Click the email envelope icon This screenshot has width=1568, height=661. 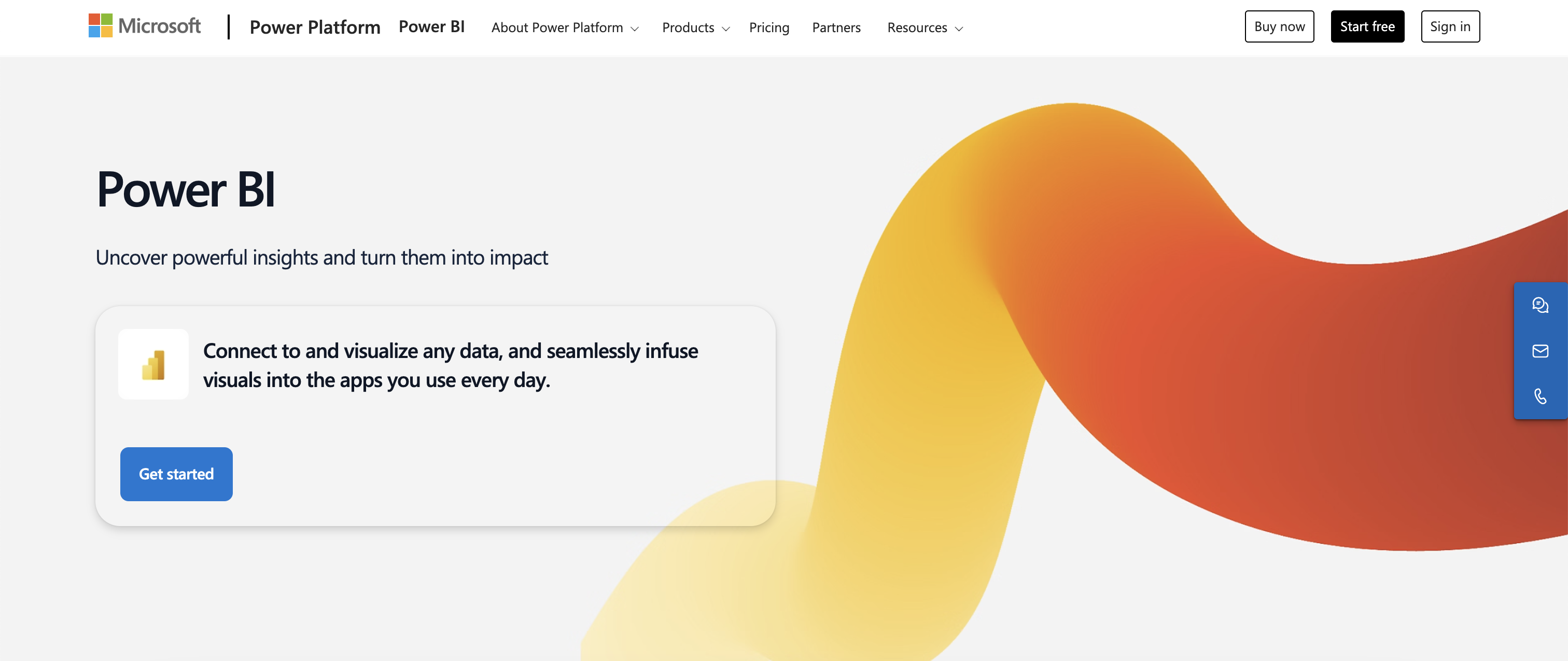click(x=1540, y=351)
